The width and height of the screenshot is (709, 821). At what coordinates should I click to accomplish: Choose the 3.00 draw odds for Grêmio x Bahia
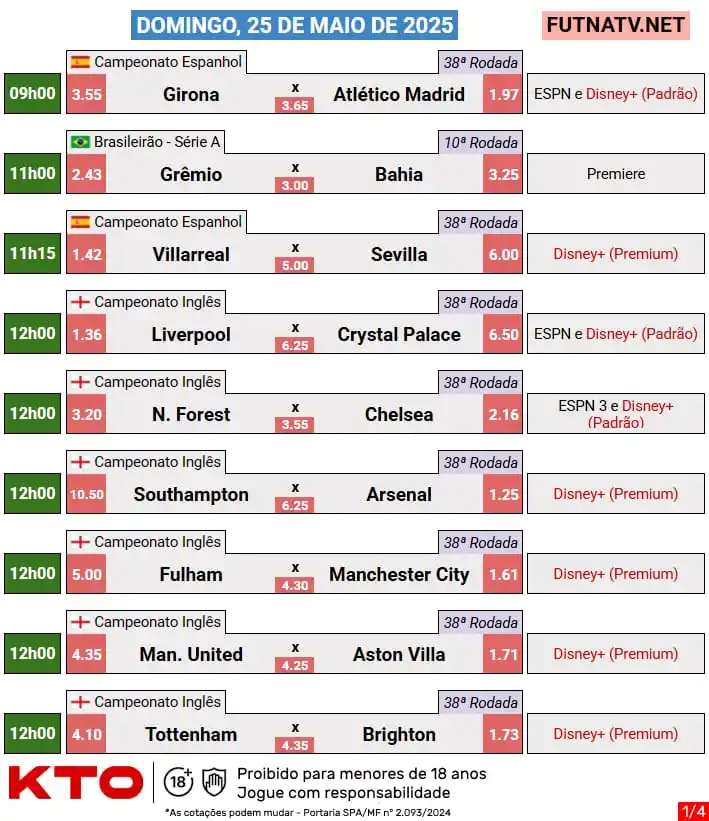point(295,185)
